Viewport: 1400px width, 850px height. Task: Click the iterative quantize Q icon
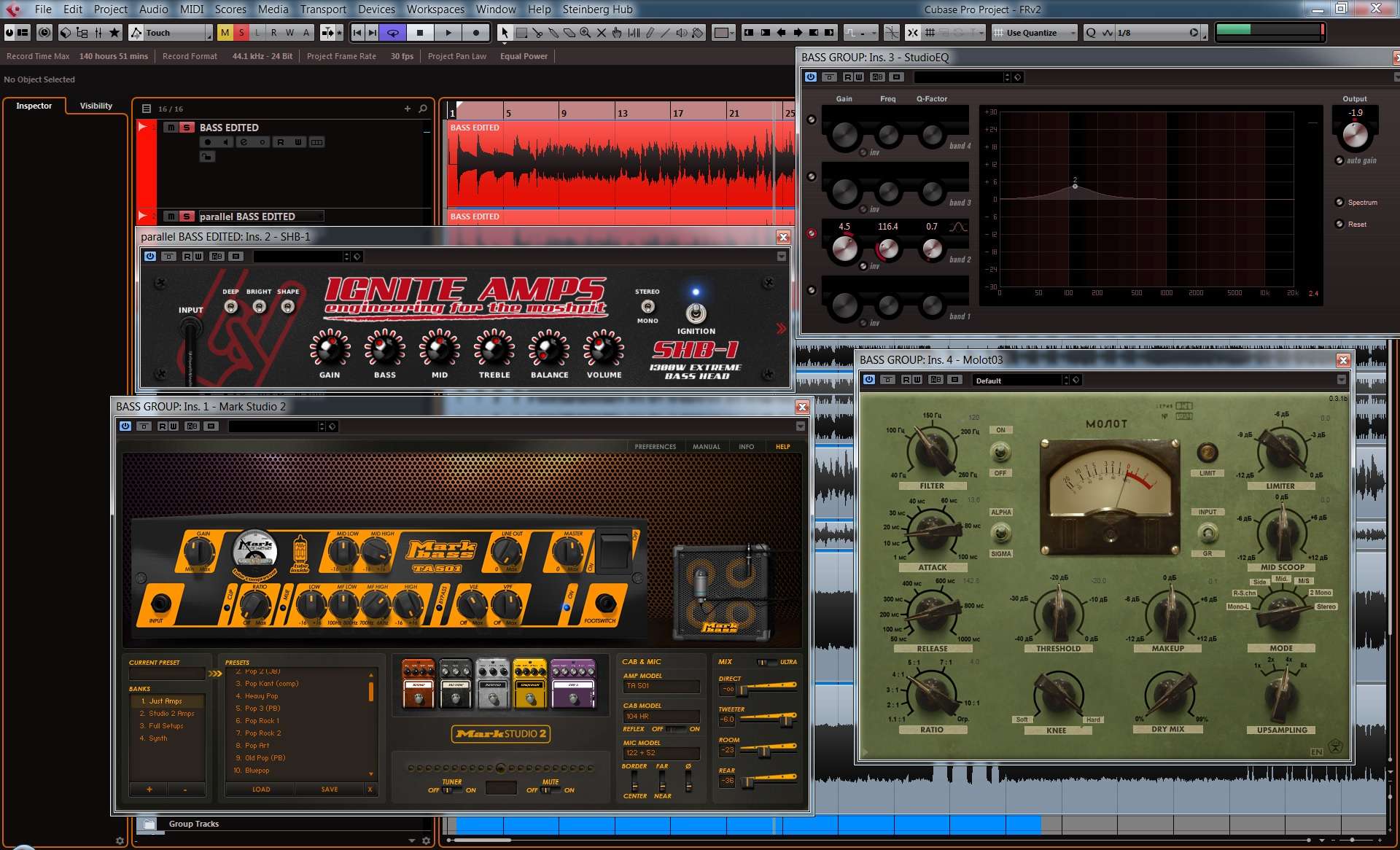[1091, 33]
